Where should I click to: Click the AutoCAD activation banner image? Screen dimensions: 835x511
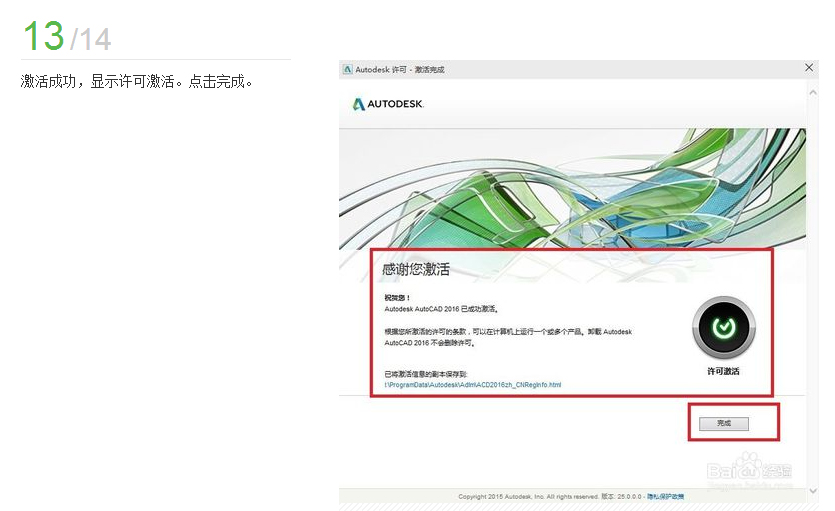click(572, 188)
